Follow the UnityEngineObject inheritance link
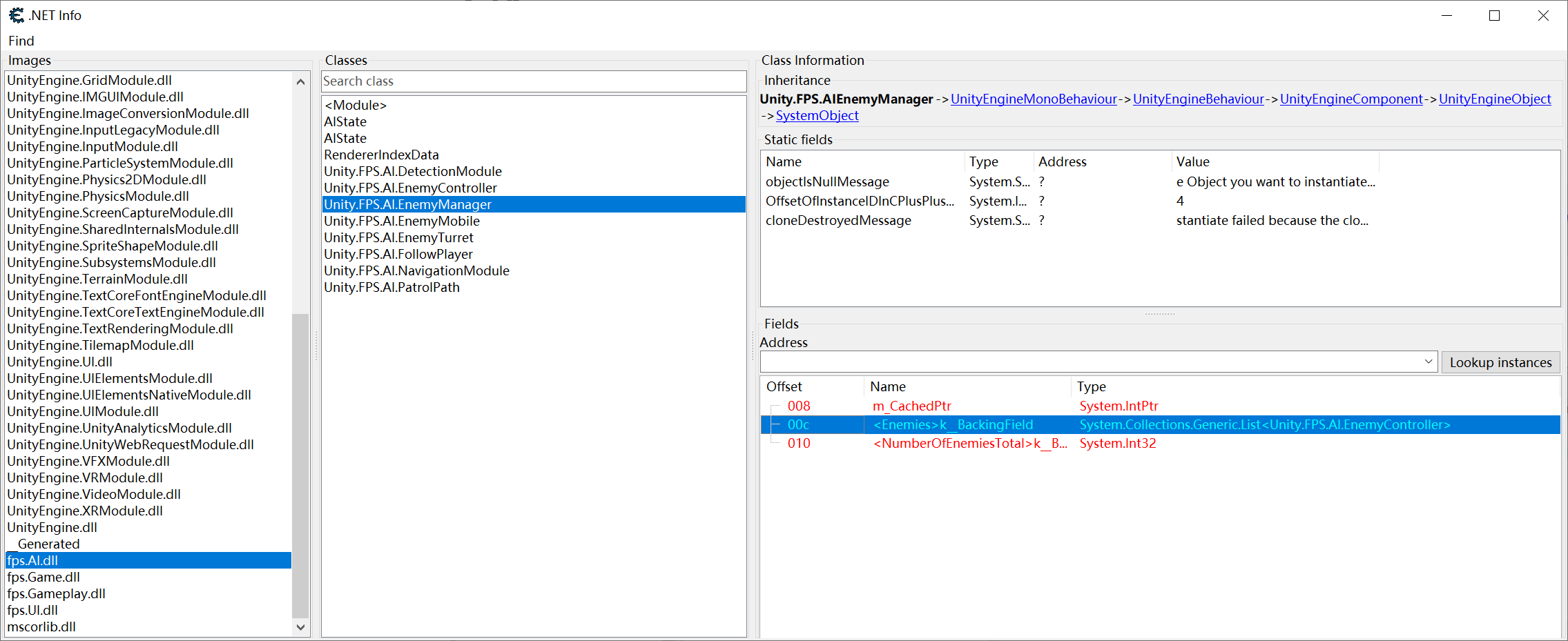 click(x=1495, y=99)
